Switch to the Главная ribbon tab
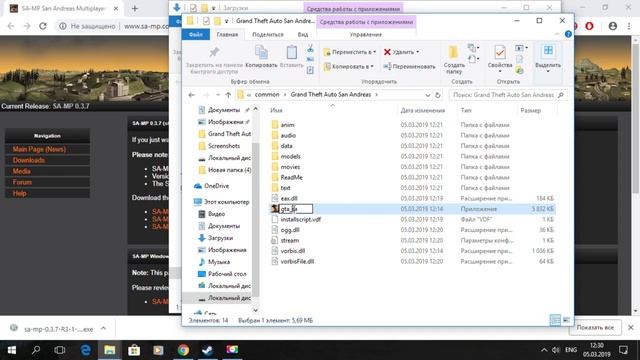Image resolution: width=640 pixels, height=360 pixels. tap(227, 35)
